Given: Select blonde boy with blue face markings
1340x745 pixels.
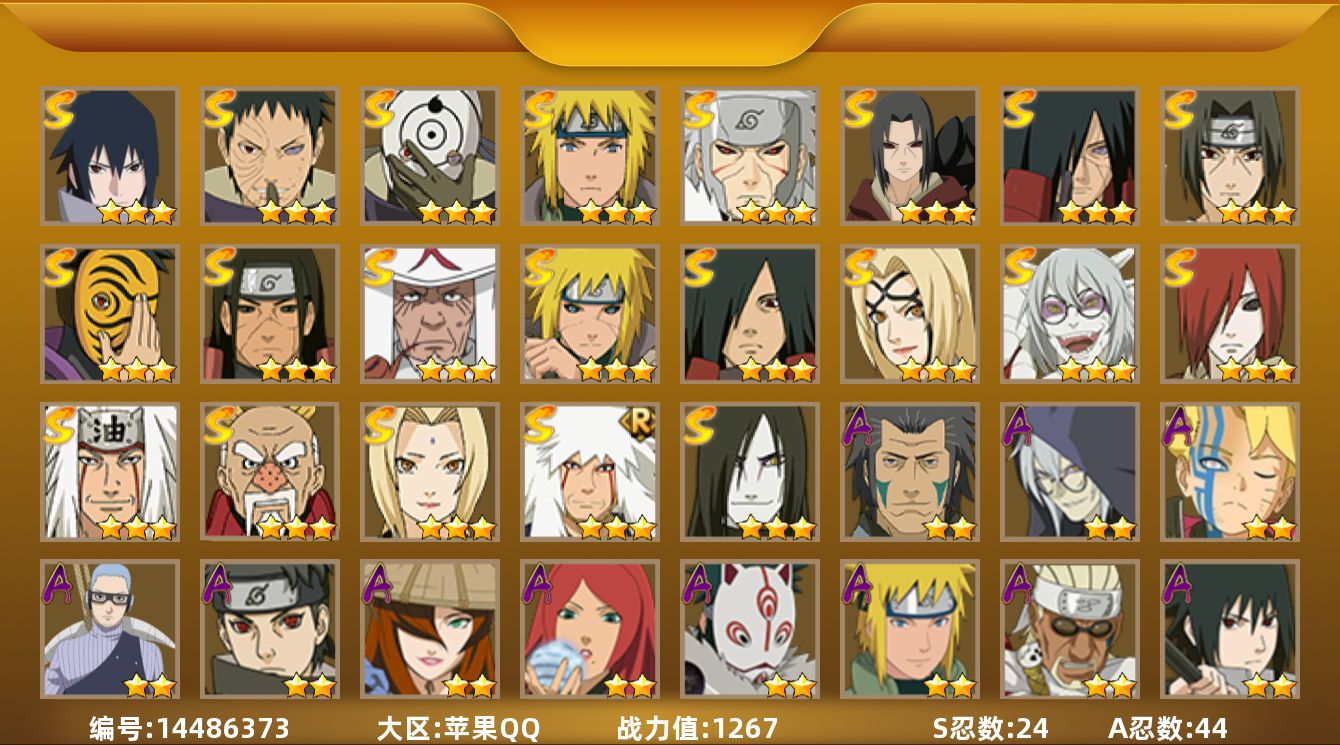Looking at the screenshot, I should 1229,471.
